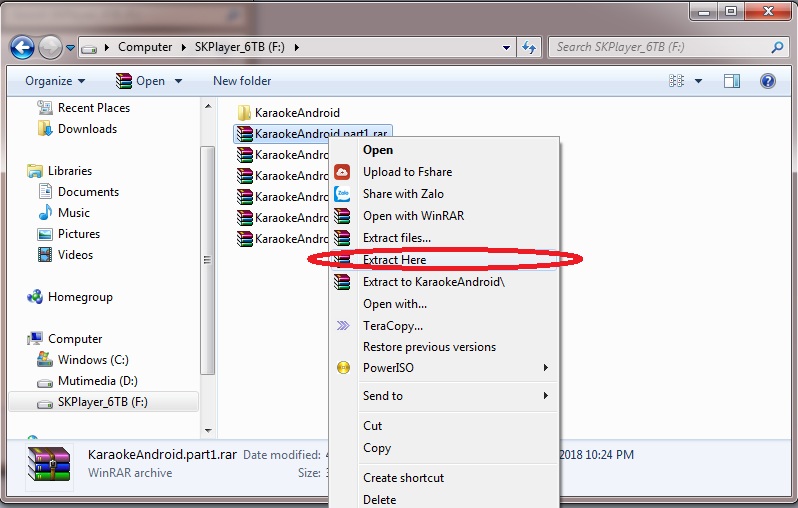The width and height of the screenshot is (798, 508).
Task: Choose Extract to KaraokeAndroid\
Action: pyautogui.click(x=444, y=281)
